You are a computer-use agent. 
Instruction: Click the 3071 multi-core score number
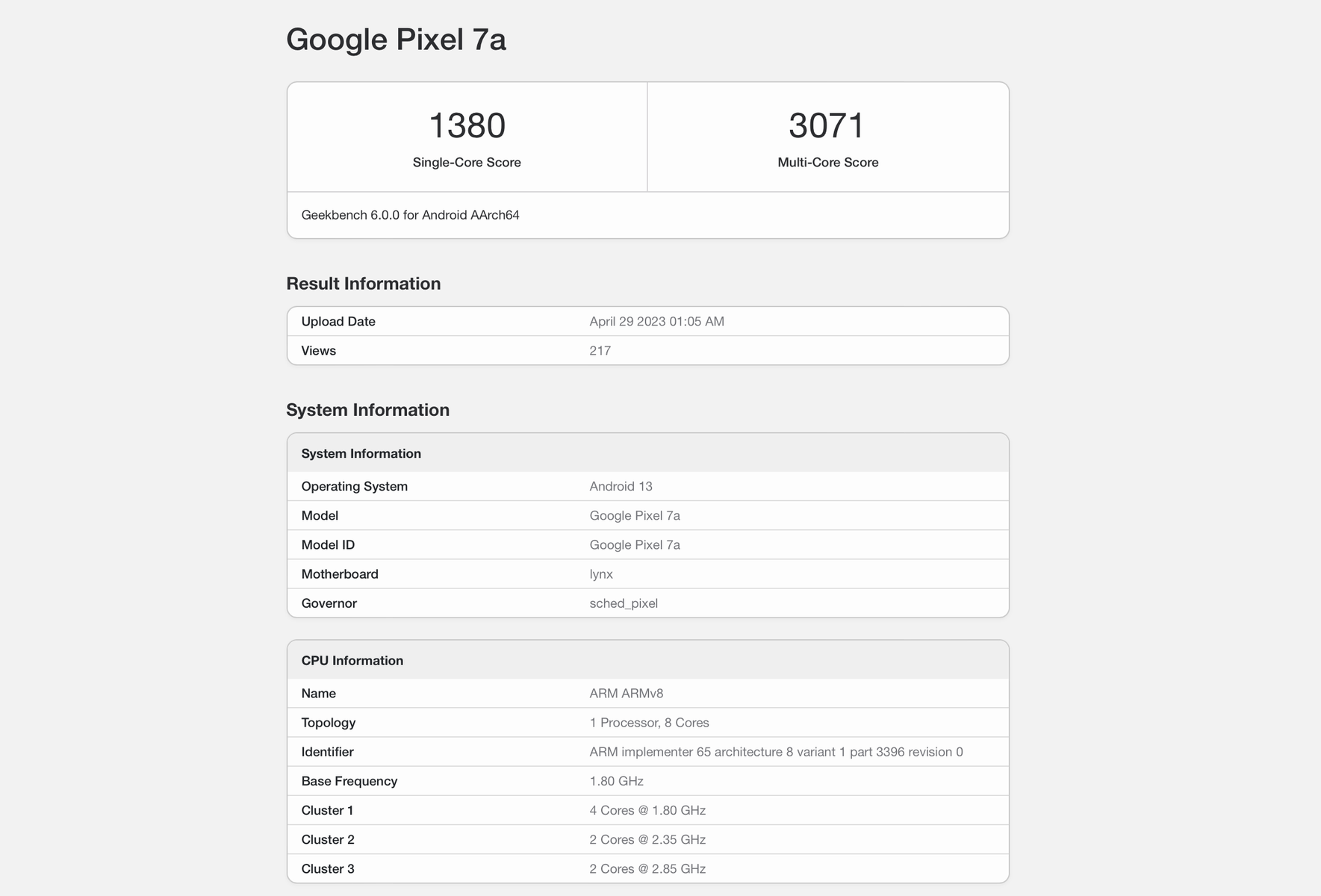point(827,125)
